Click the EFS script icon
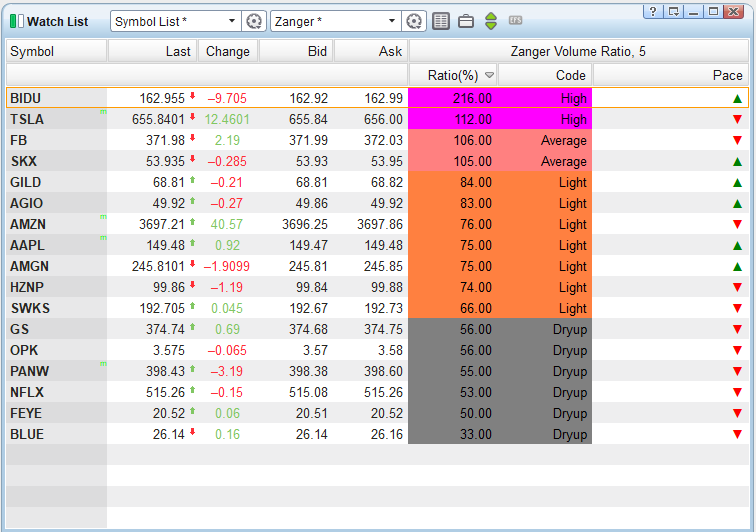The height and width of the screenshot is (532, 756). click(x=515, y=20)
